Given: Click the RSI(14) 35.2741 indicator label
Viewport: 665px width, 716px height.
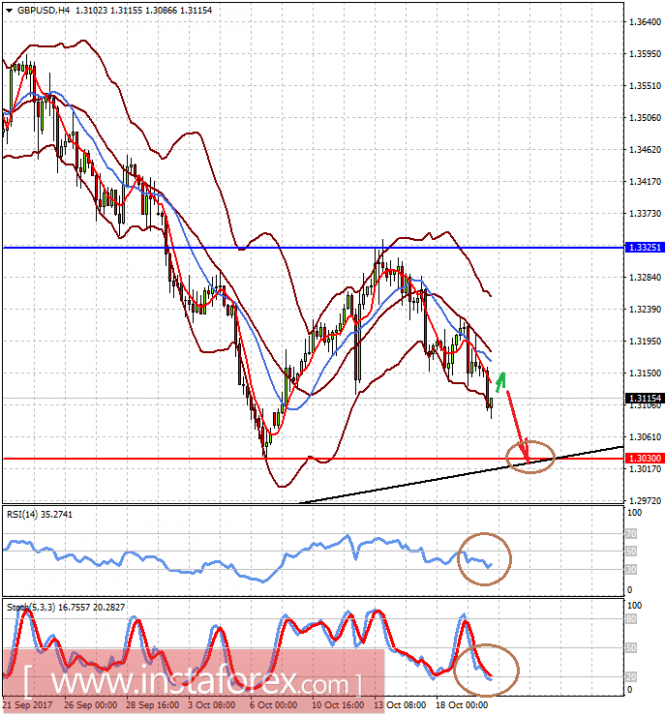Looking at the screenshot, I should point(39,514).
